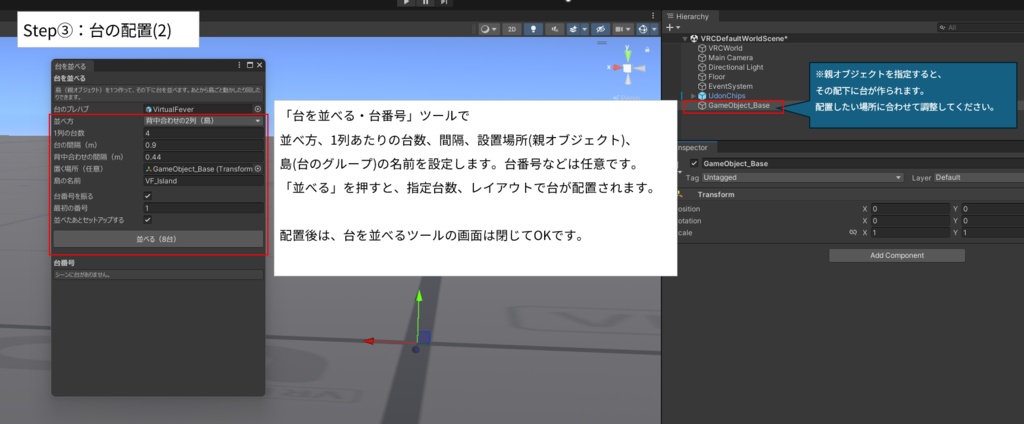Select GameObject_Base in Hierarchy
Viewport: 1024px width, 424px height.
738,105
